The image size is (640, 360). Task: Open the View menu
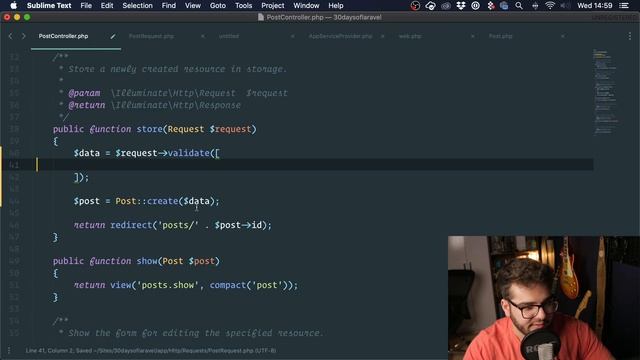pos(193,6)
